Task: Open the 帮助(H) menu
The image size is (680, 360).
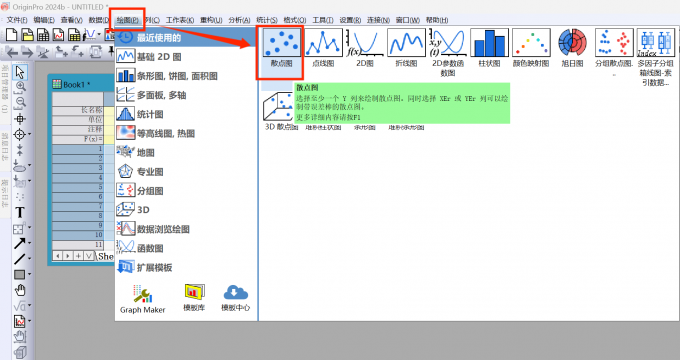Action: pos(437,20)
